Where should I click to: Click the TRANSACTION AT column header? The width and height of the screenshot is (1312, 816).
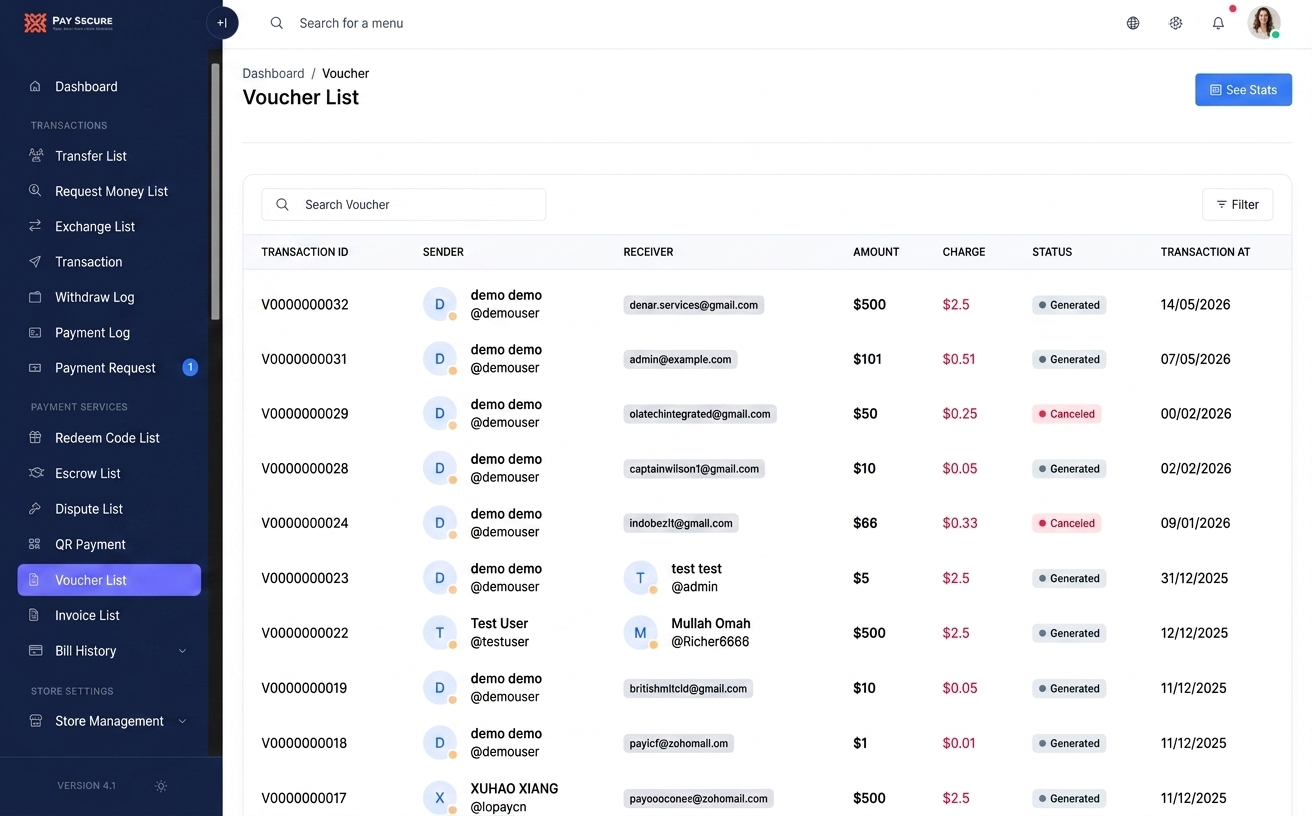(1205, 252)
